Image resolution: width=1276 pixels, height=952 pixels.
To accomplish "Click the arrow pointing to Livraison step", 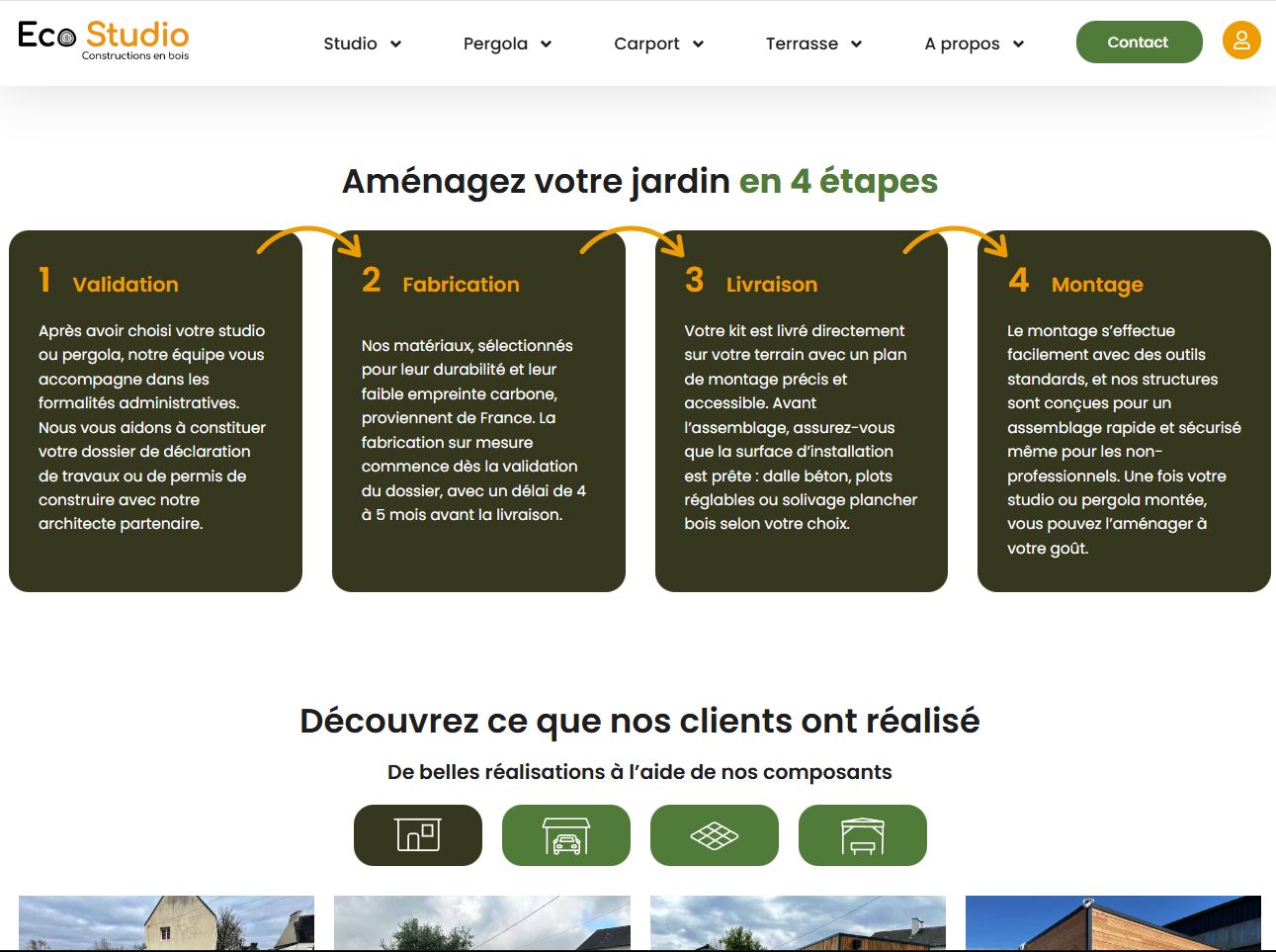I will point(633,241).
